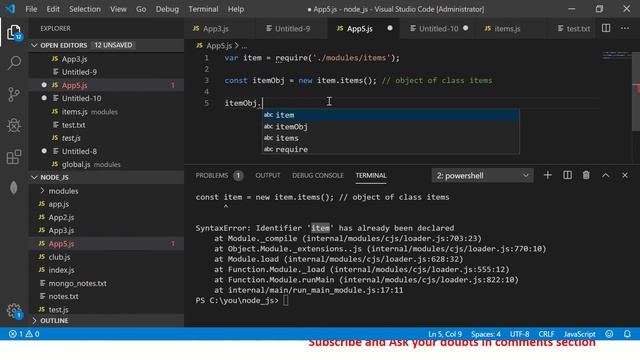This screenshot has height=360, width=640.
Task: Switch to the items.js editor tab
Action: point(507,29)
